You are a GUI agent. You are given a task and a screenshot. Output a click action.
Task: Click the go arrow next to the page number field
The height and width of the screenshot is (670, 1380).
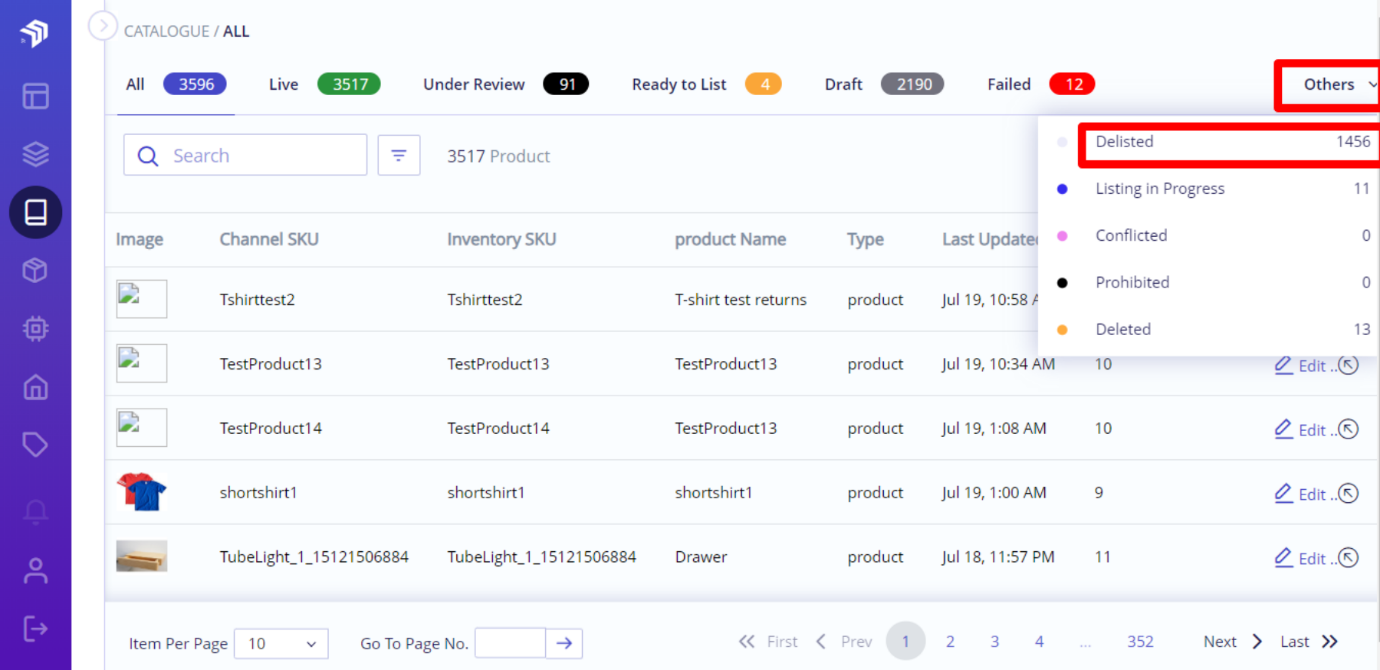coord(564,643)
